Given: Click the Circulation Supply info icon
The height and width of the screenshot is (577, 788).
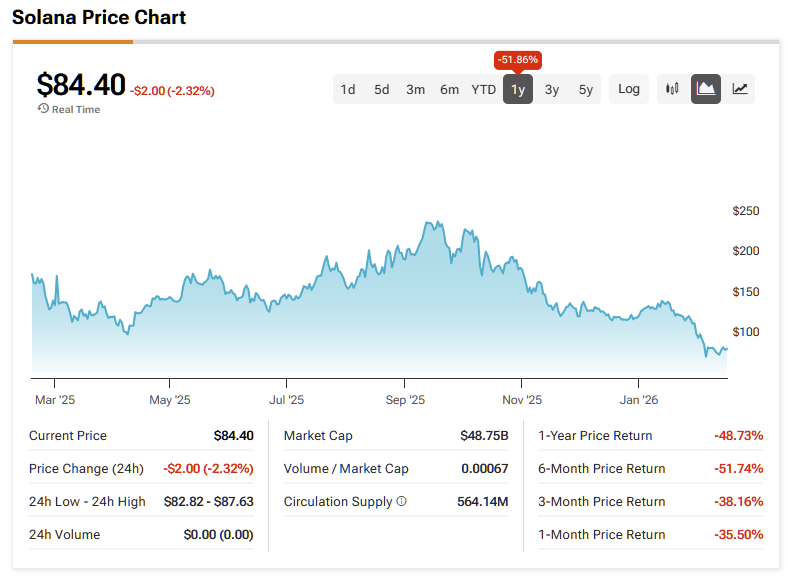Looking at the screenshot, I should [402, 502].
